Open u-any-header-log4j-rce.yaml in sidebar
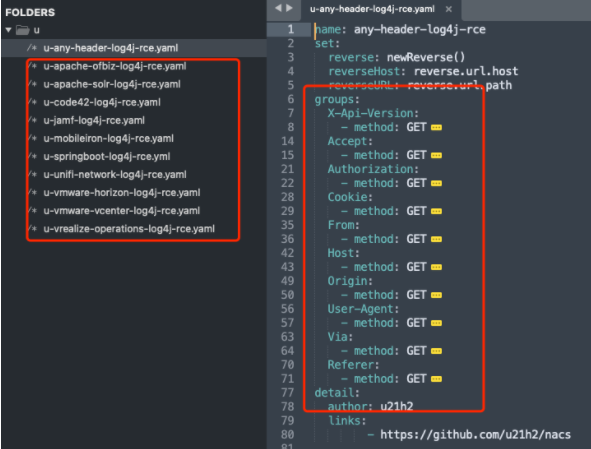This screenshot has height=449, width=591. (110, 48)
